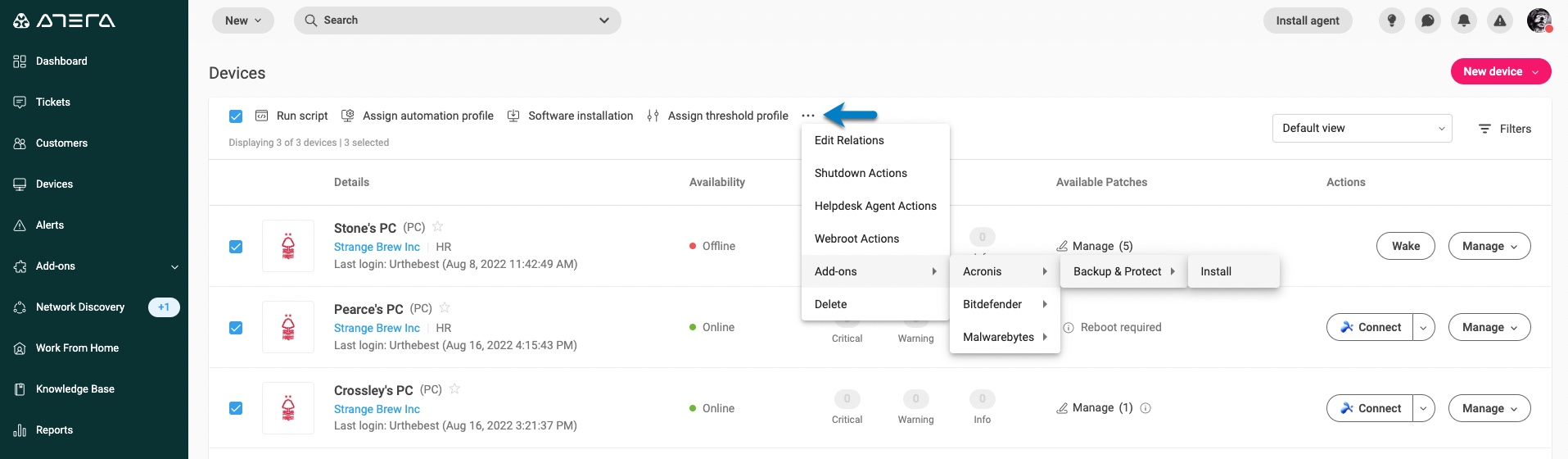Click the Filters icon
The image size is (1568, 459).
pos(1484,129)
